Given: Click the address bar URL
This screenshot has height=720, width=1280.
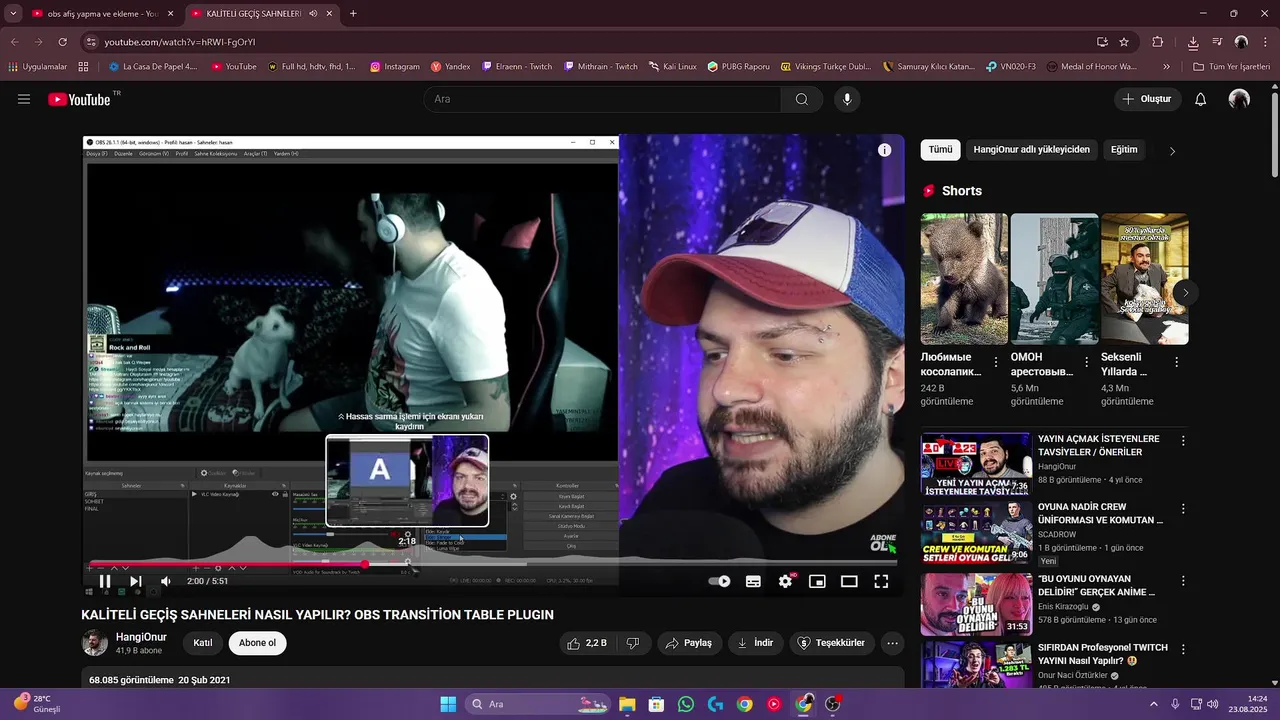Looking at the screenshot, I should (180, 42).
